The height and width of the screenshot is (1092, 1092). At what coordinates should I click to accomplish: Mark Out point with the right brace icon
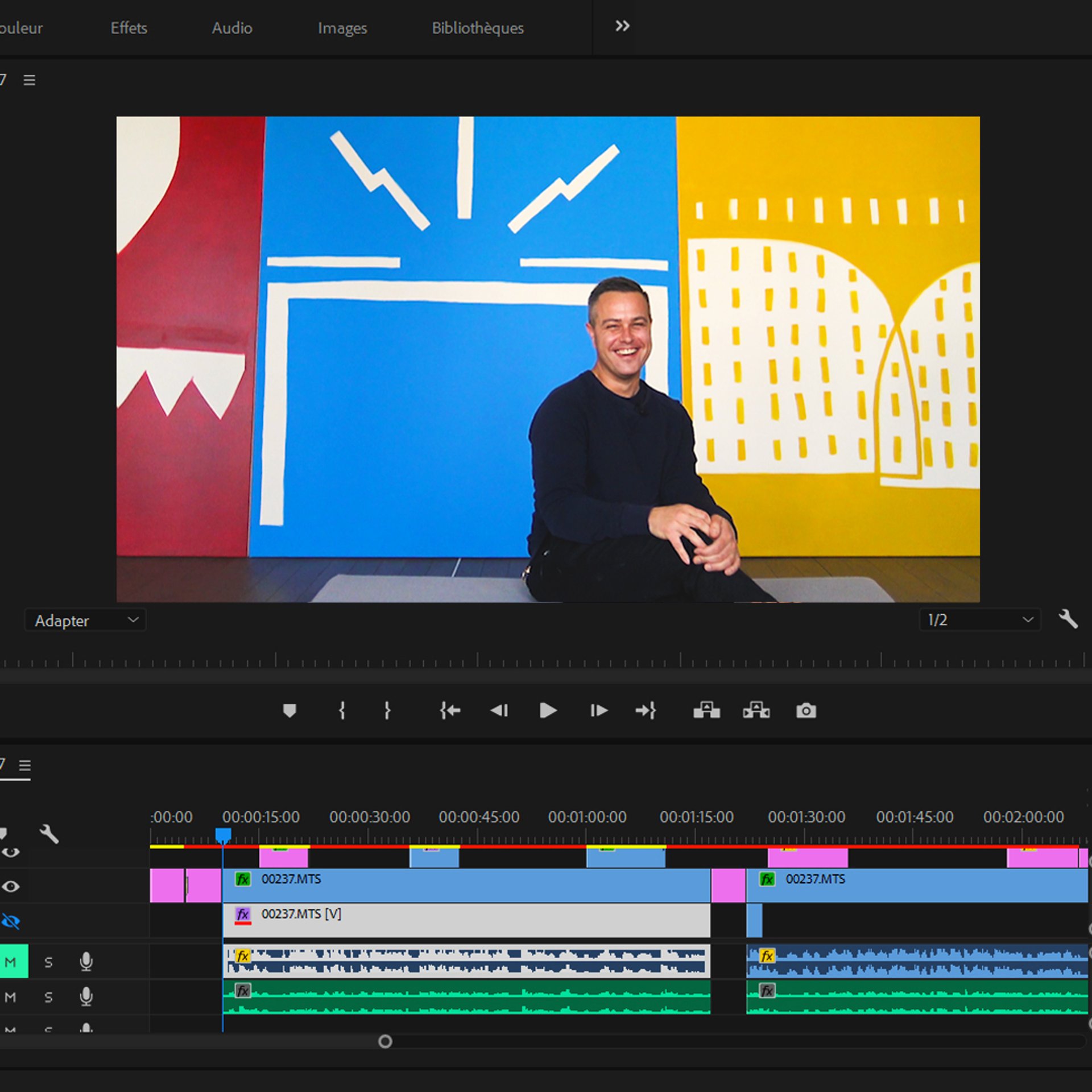[387, 710]
